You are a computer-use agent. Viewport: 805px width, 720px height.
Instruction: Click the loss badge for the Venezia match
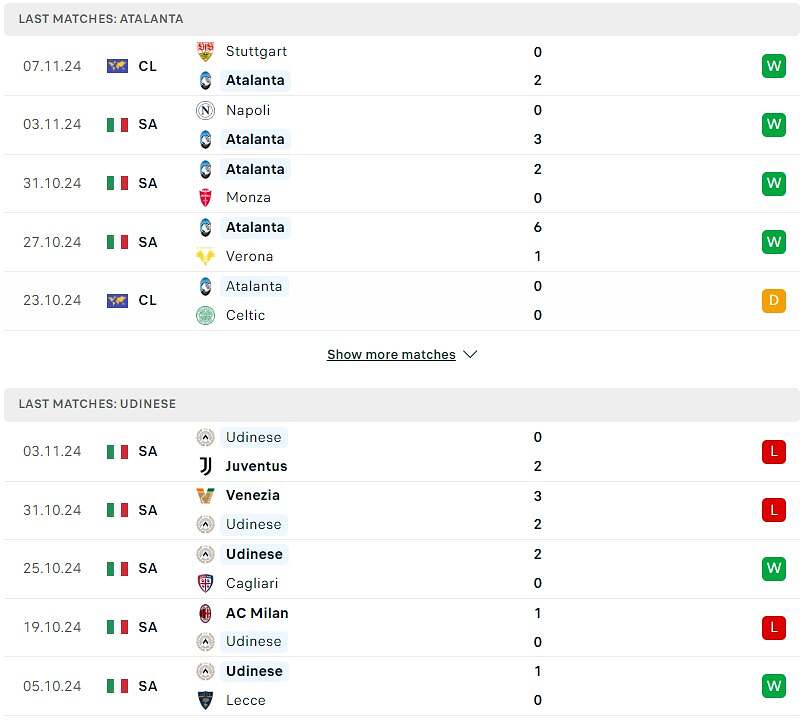(x=774, y=510)
